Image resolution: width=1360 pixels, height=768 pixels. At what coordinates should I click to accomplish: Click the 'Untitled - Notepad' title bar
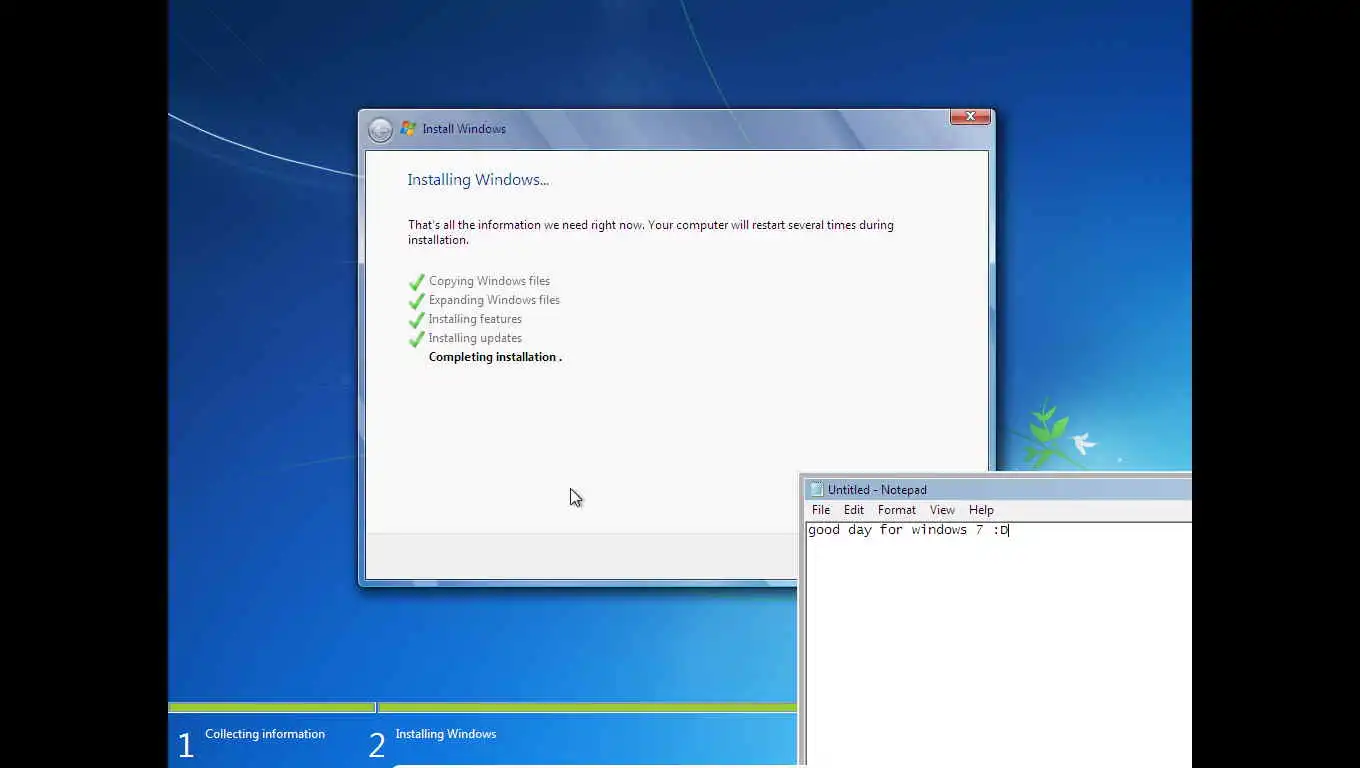(999, 490)
